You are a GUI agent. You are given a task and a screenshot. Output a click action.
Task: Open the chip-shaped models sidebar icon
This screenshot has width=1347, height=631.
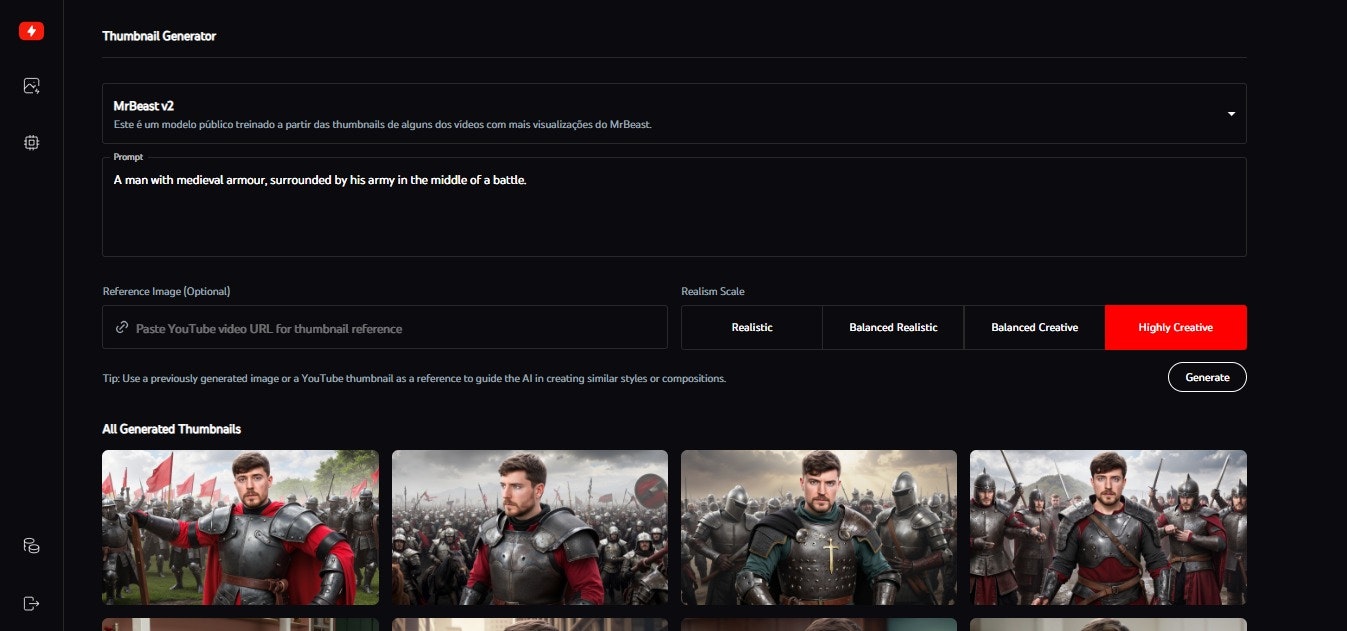tap(31, 143)
